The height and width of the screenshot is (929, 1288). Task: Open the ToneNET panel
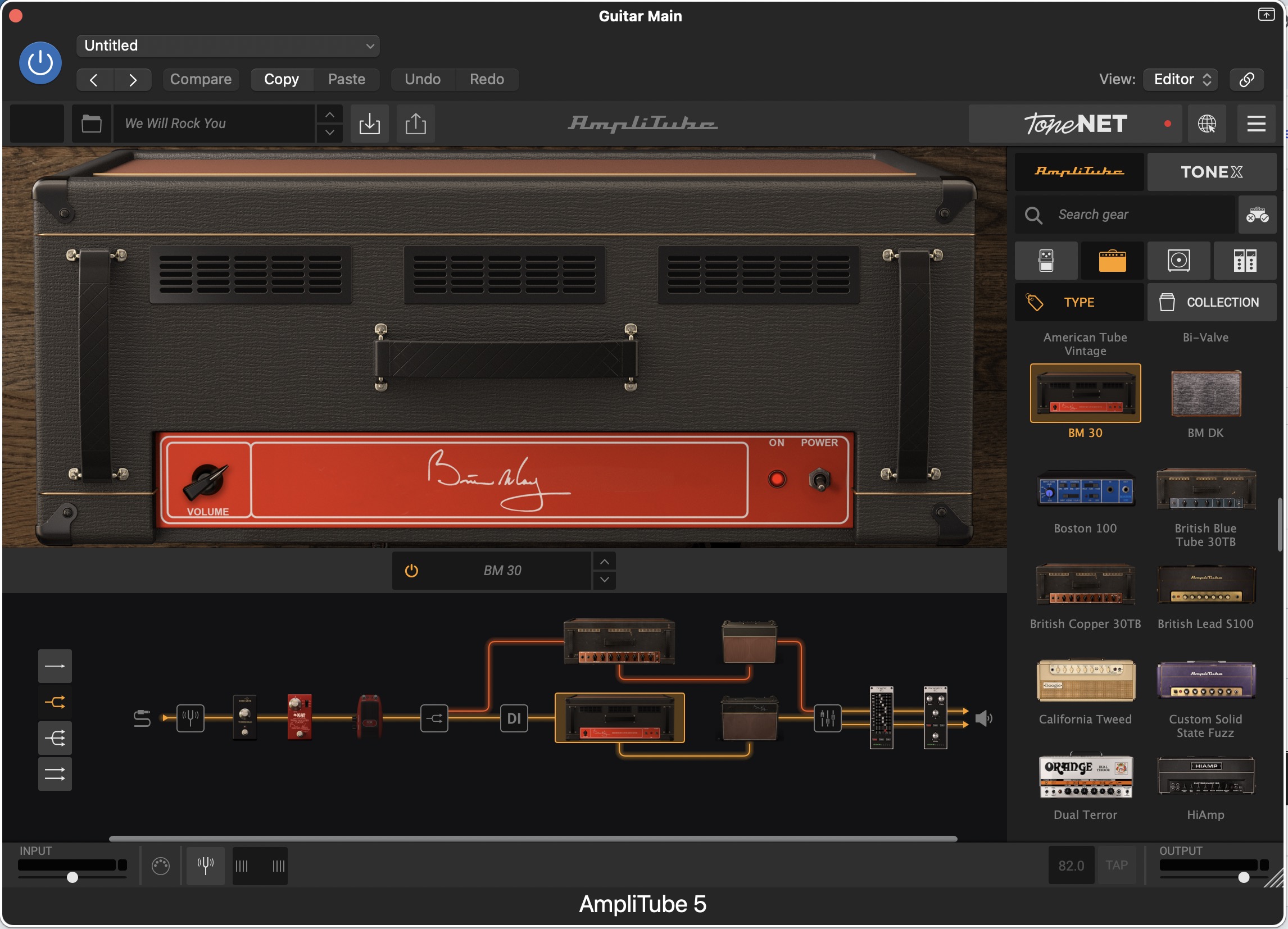pyautogui.click(x=1075, y=123)
